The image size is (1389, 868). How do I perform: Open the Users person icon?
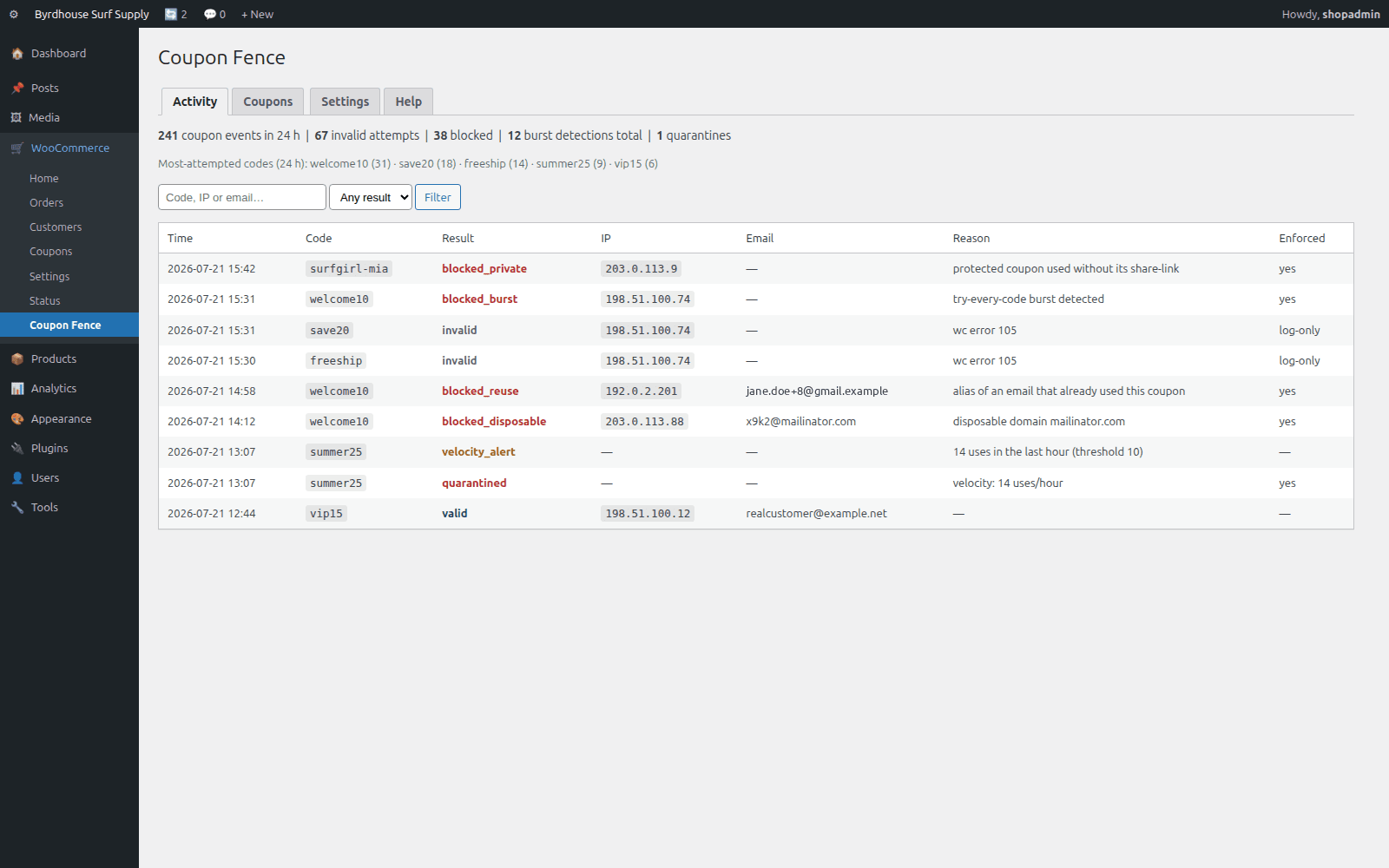17,478
